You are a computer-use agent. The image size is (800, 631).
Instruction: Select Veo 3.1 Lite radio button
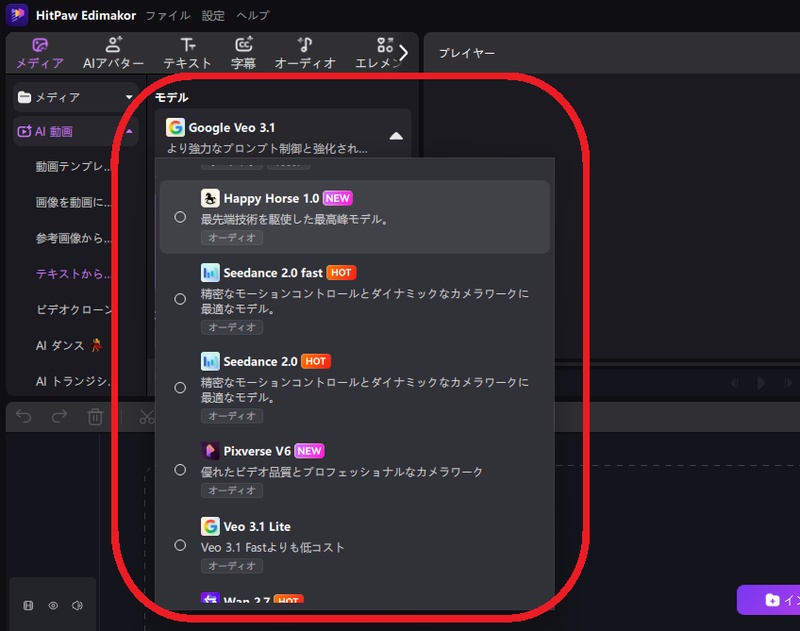point(180,545)
